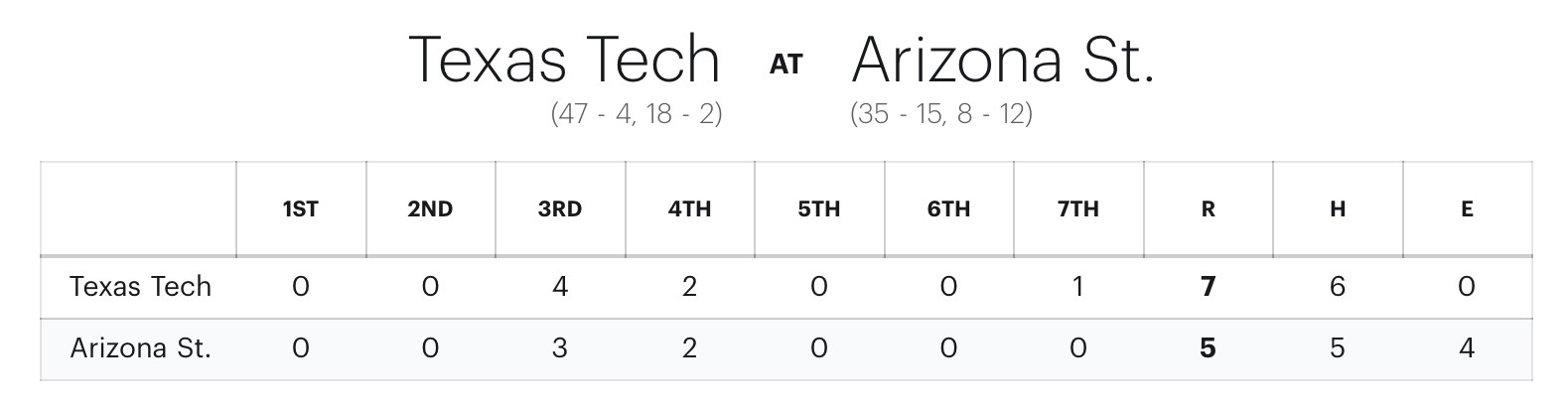This screenshot has height=411, width=1568.
Task: Click the E errors column header
Action: click(1467, 209)
